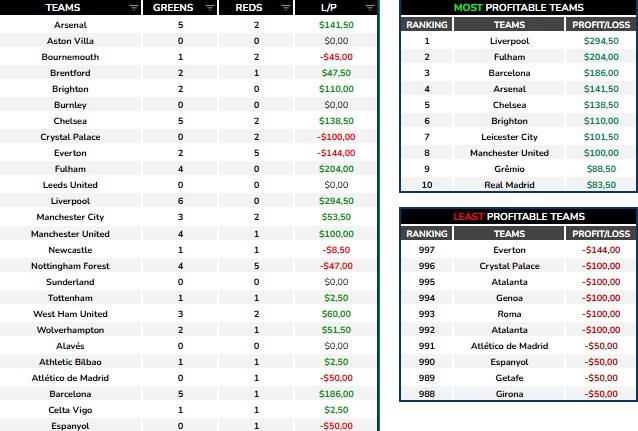The width and height of the screenshot is (638, 431).
Task: Click rank 997 in least profitable table
Action: [x=426, y=250]
